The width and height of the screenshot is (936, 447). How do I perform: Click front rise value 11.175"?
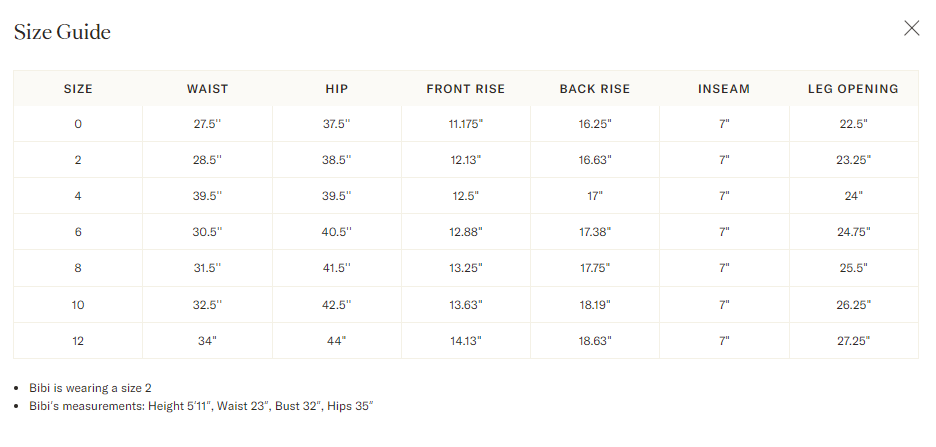click(x=466, y=124)
